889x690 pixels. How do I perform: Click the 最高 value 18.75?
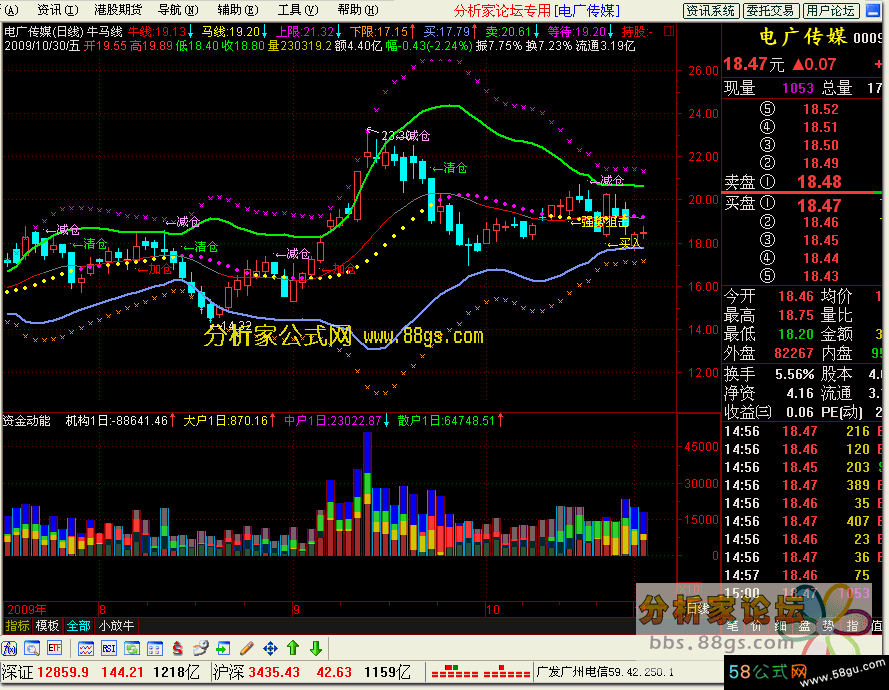tap(795, 315)
